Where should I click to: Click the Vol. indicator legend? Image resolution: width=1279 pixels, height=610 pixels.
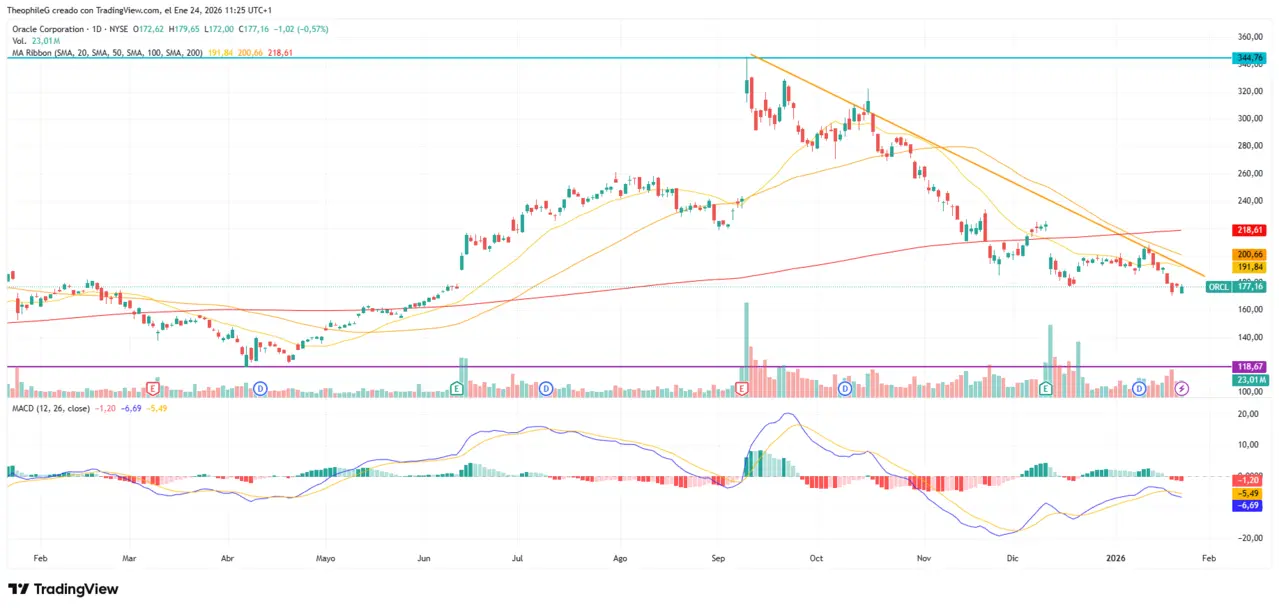pyautogui.click(x=20, y=41)
